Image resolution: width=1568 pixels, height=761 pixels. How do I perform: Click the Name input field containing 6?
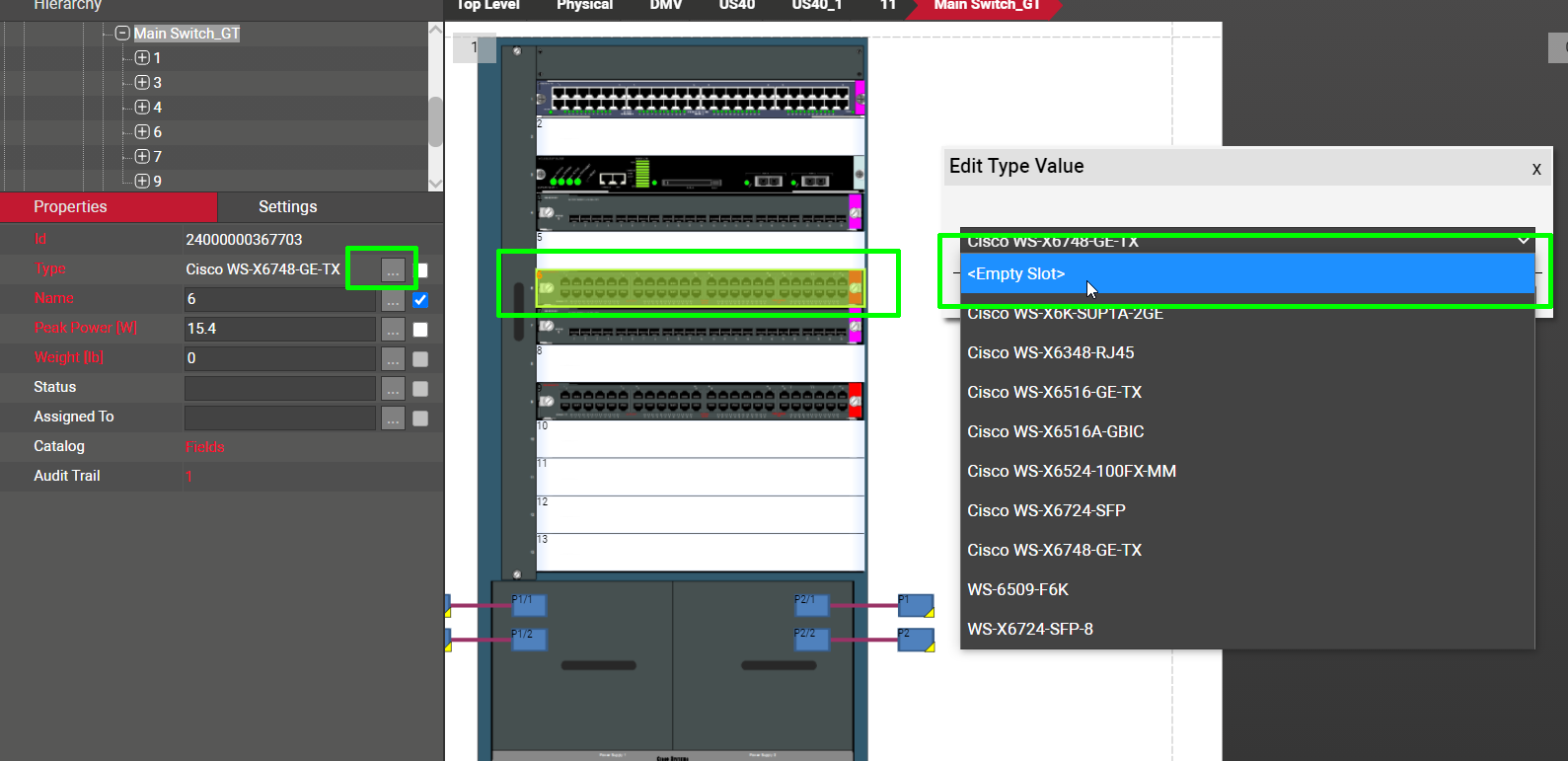(279, 299)
